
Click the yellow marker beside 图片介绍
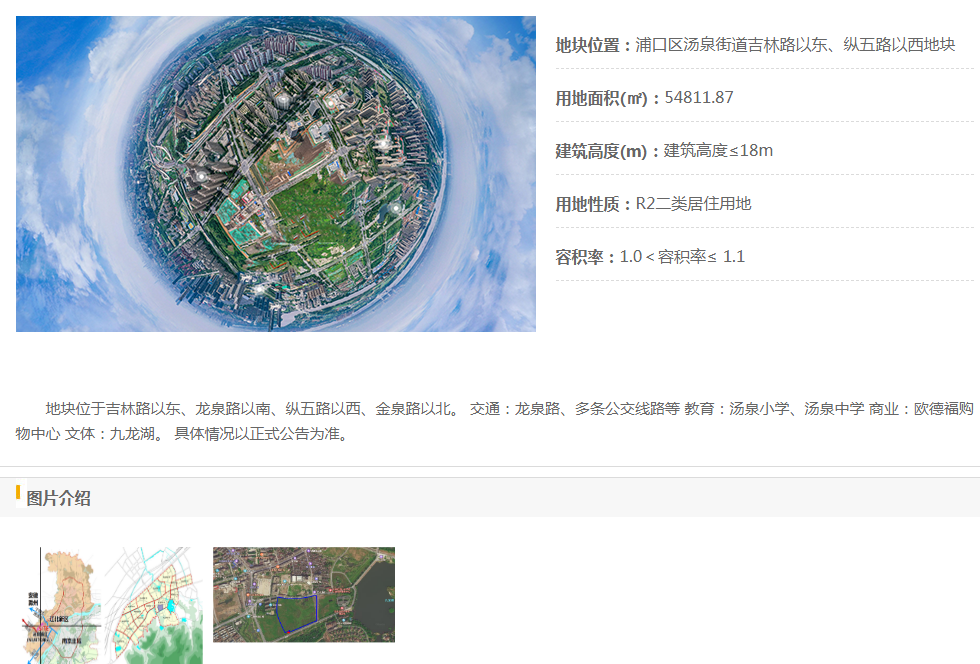coord(18,493)
